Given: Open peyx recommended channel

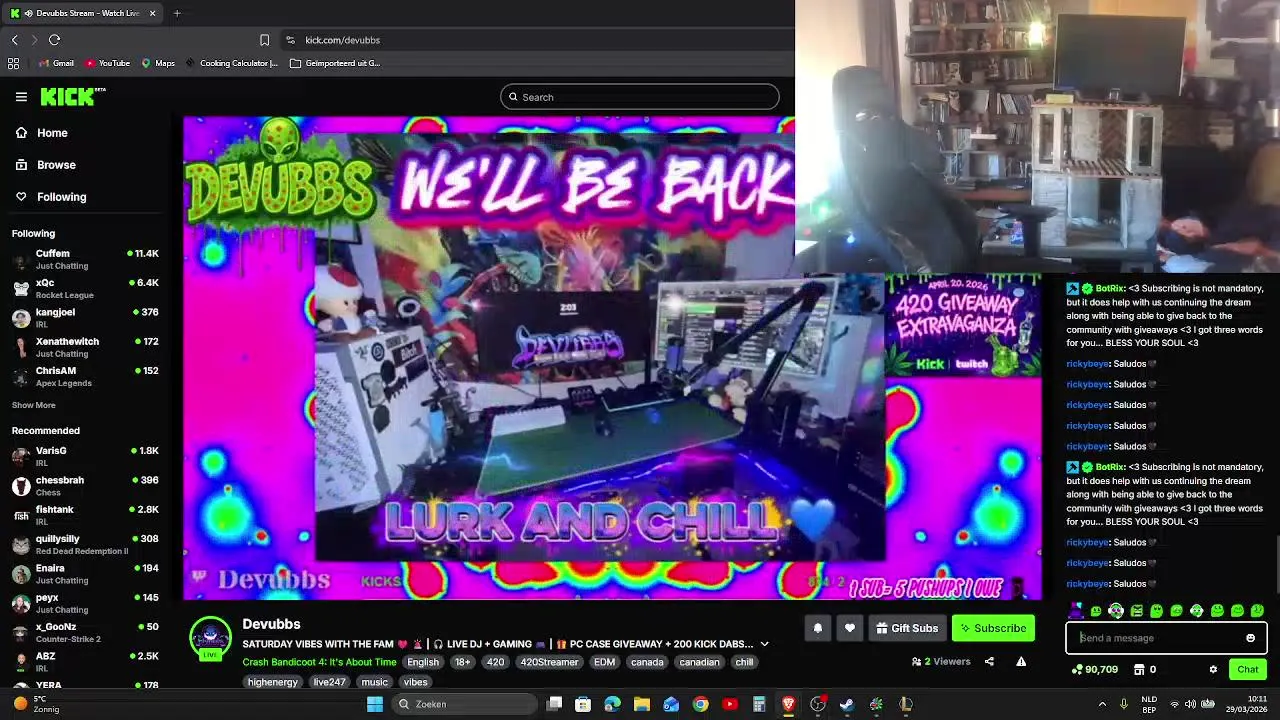Looking at the screenshot, I should tap(85, 603).
